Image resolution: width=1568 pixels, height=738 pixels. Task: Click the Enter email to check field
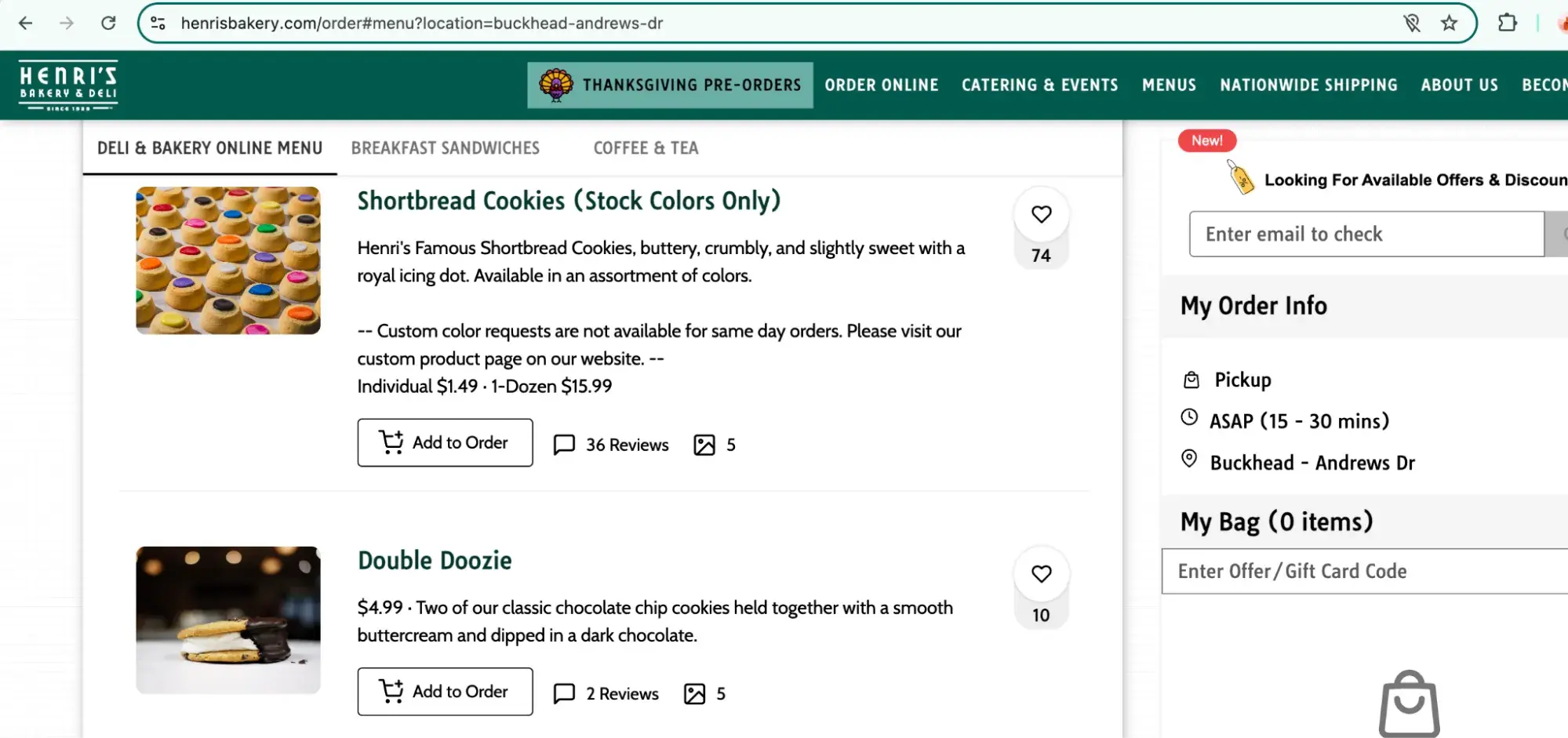click(1366, 234)
